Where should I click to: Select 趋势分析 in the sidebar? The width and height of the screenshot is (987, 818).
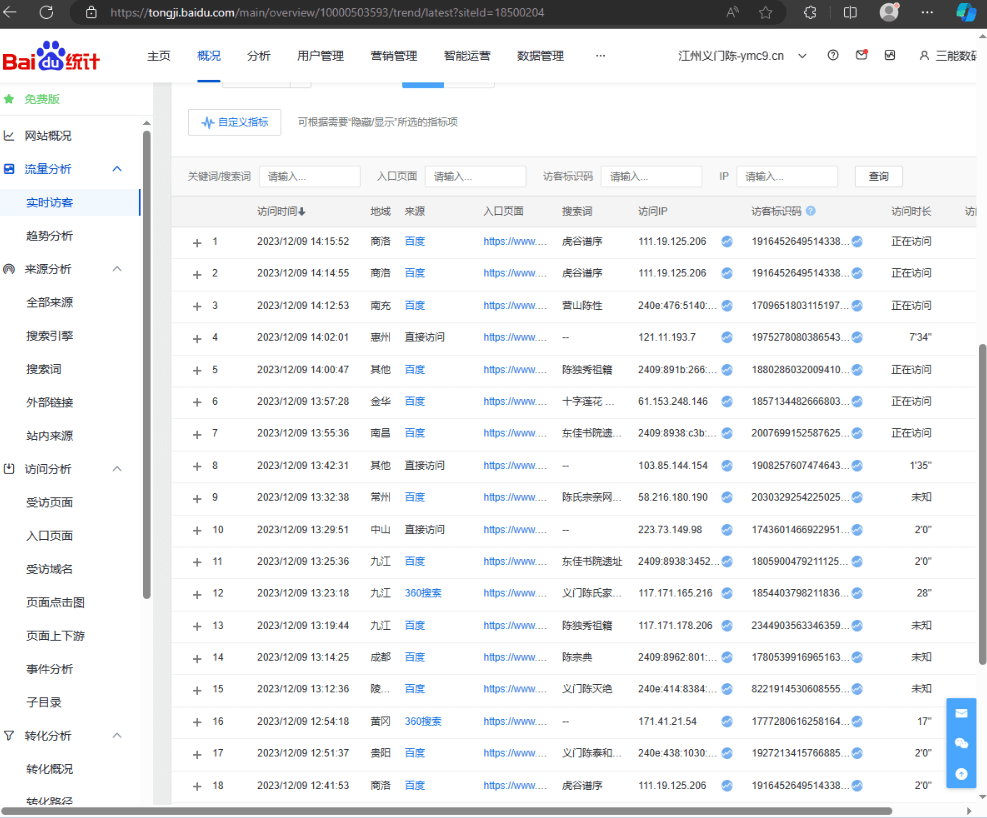click(x=49, y=236)
